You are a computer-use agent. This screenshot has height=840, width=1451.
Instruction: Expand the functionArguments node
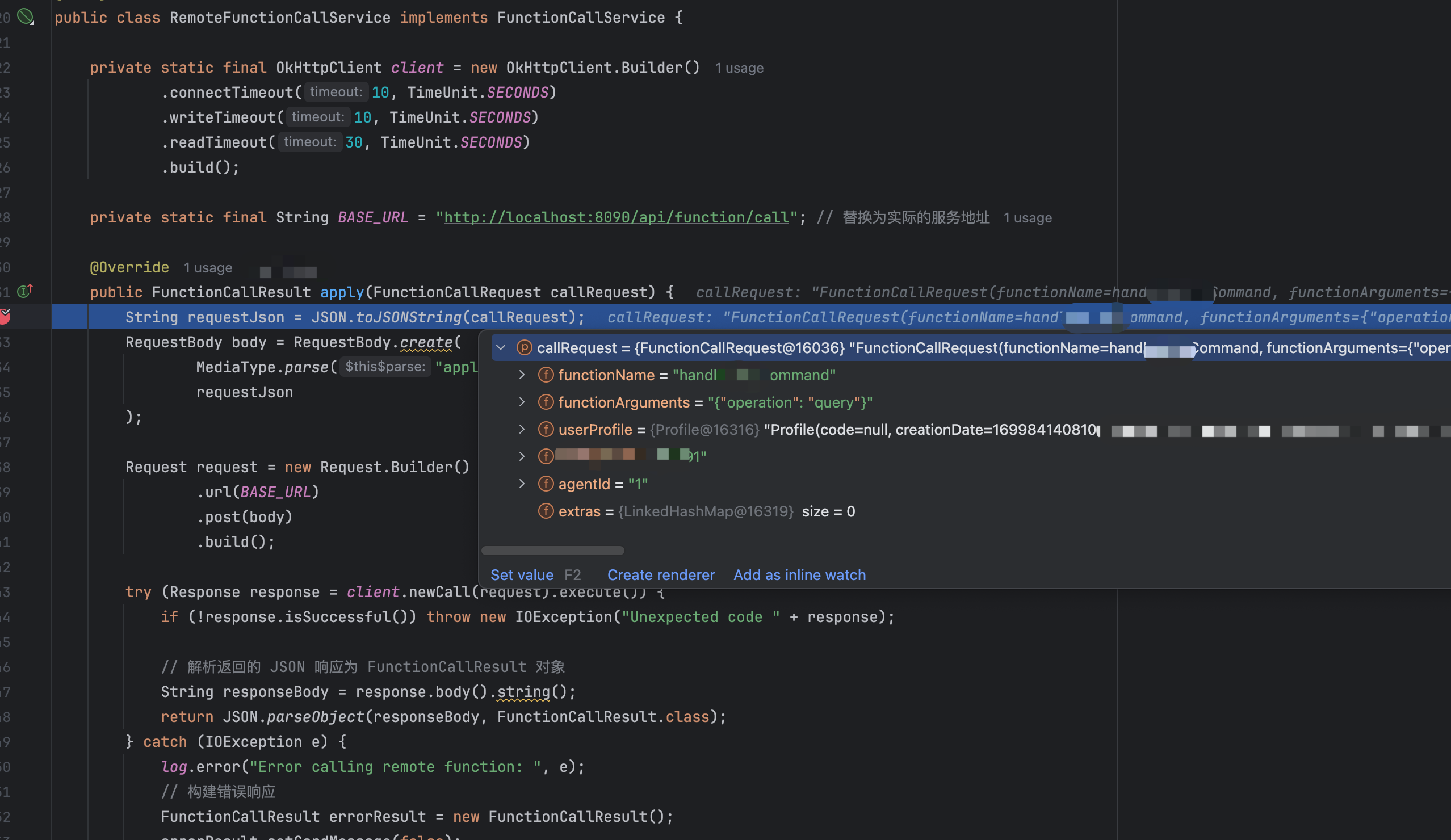click(522, 402)
